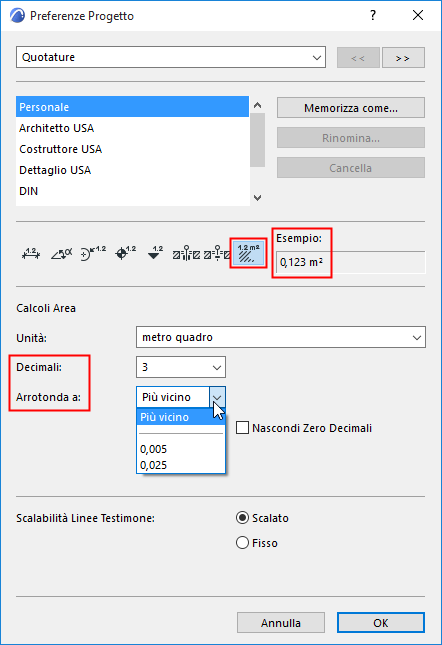Viewport: 442px width, 645px height.
Task: Click the standards list scrollbar thumb
Action: tap(257, 140)
